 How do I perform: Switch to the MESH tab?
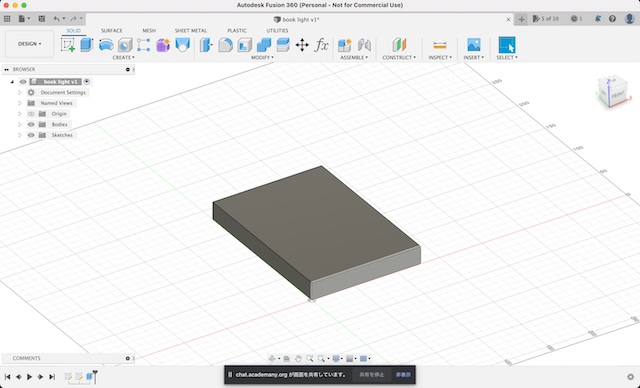point(149,31)
